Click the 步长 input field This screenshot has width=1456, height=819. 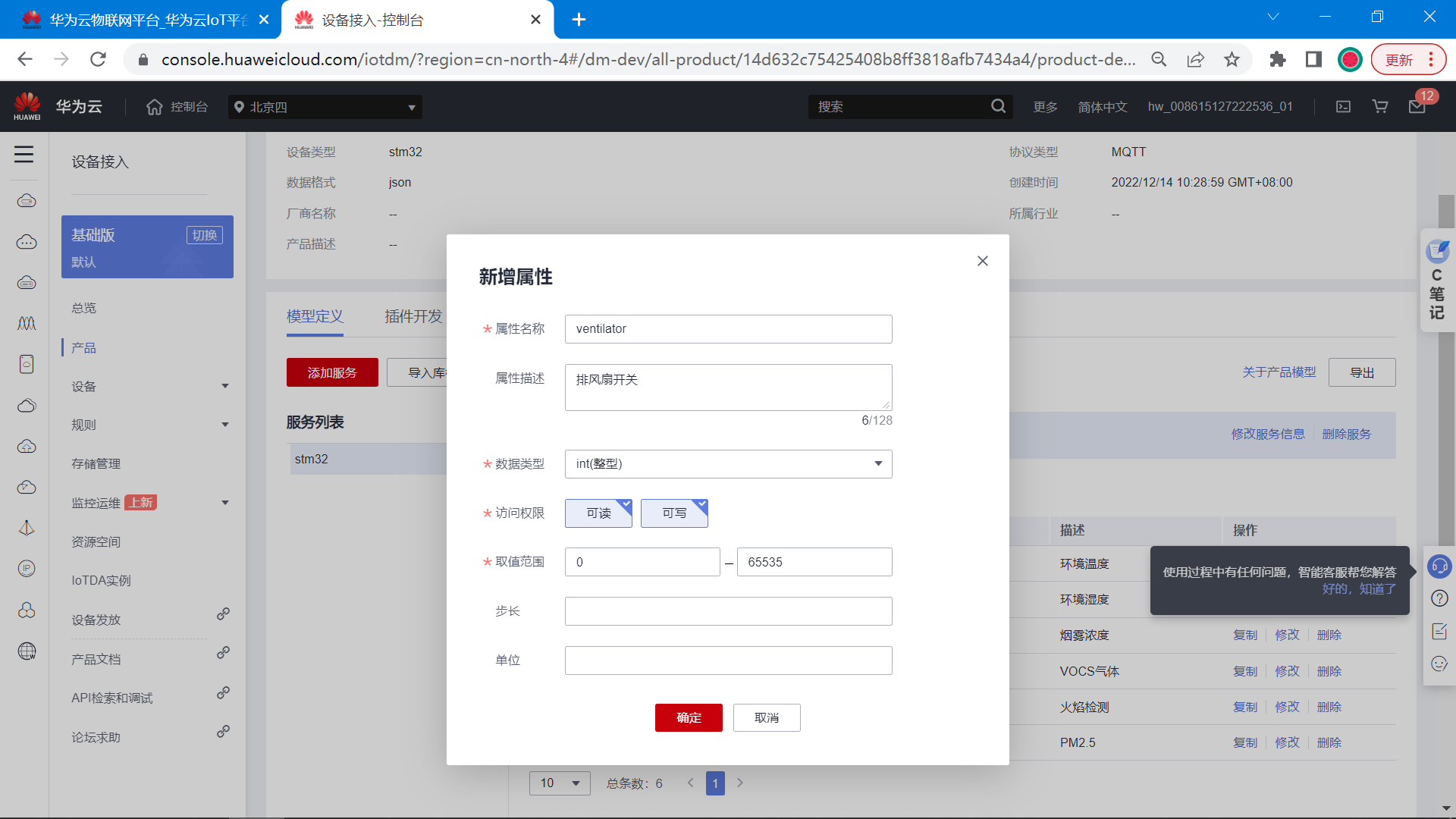pyautogui.click(x=728, y=611)
